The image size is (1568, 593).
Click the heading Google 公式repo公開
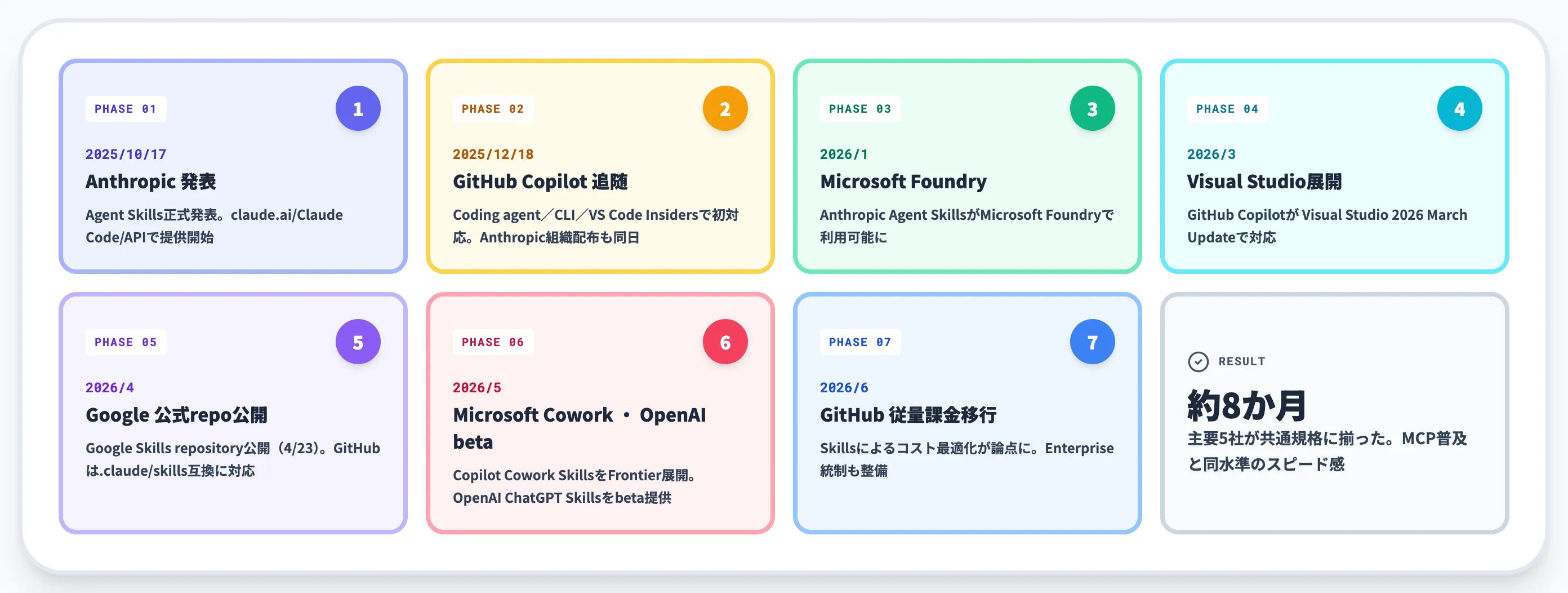[x=176, y=415]
